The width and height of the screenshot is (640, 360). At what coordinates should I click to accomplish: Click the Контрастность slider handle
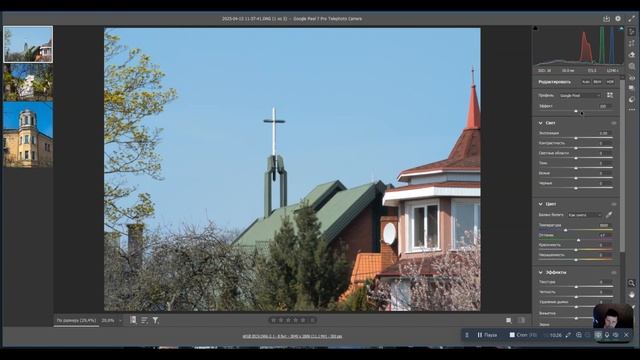576,148
